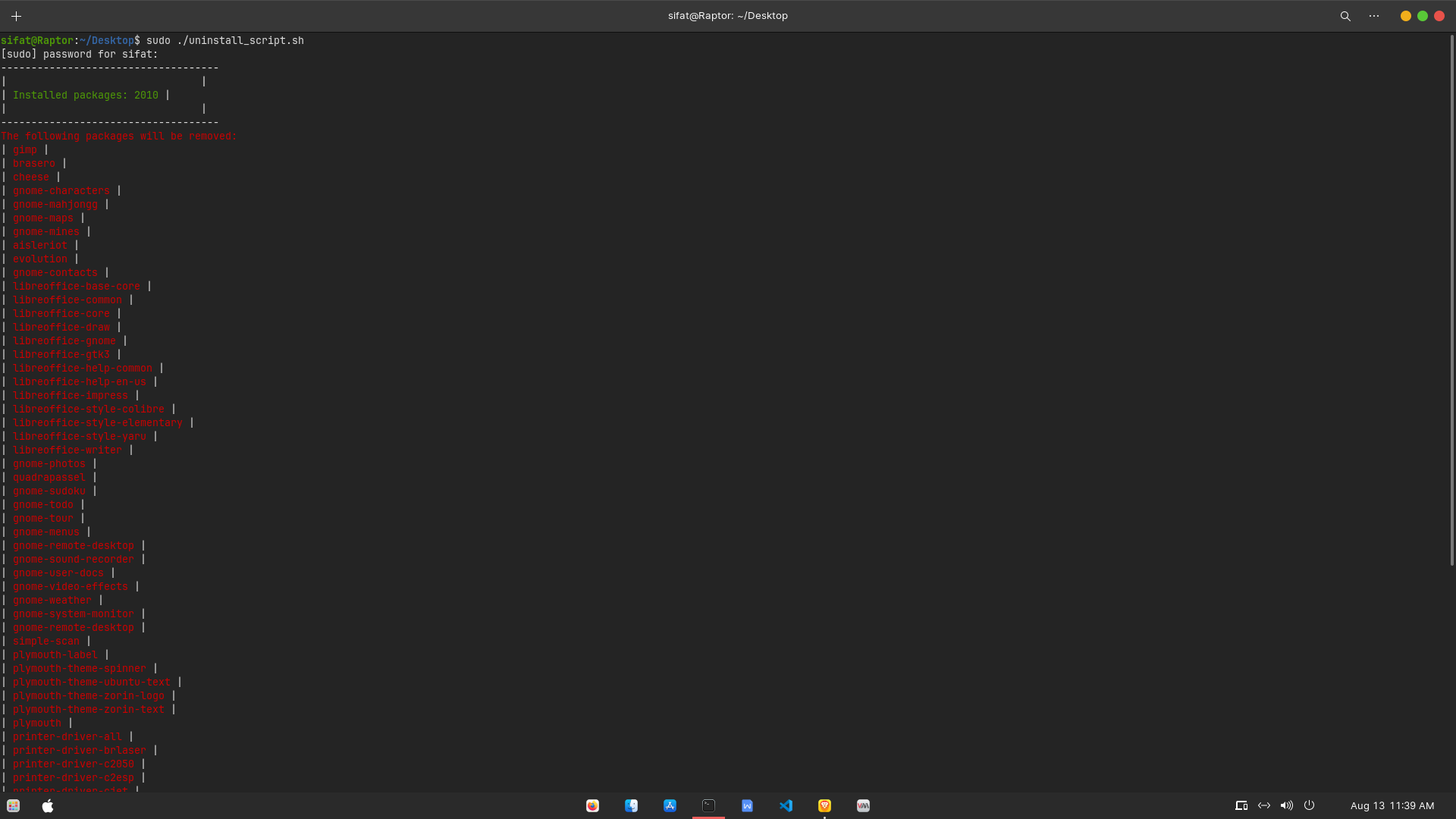This screenshot has height=819, width=1456.
Task: Open the more options menu (three dots)
Action: (1374, 15)
